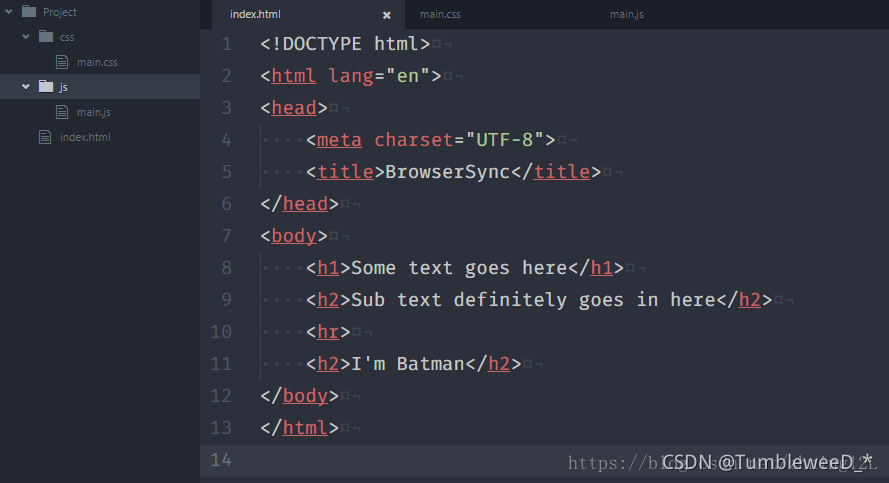Click the main.css file icon in tree
This screenshot has height=483, width=889.
[62, 62]
